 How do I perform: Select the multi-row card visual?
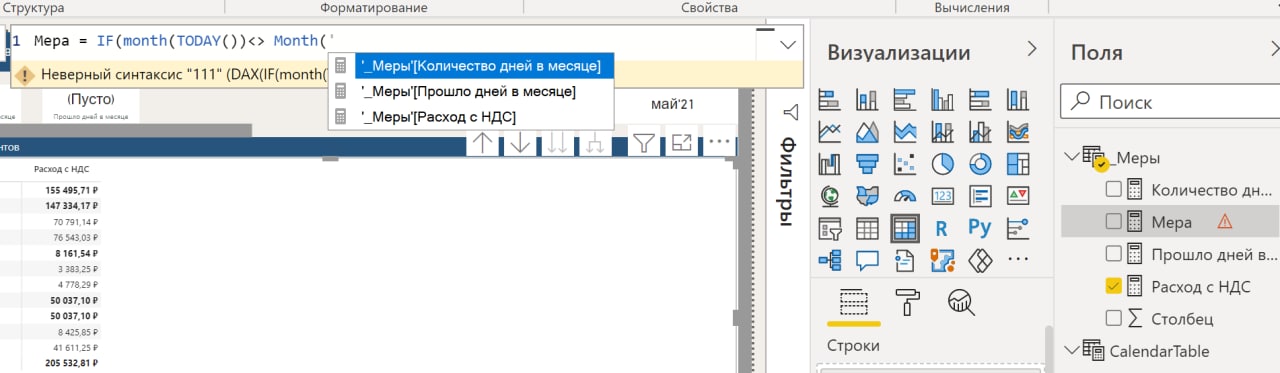[979, 195]
